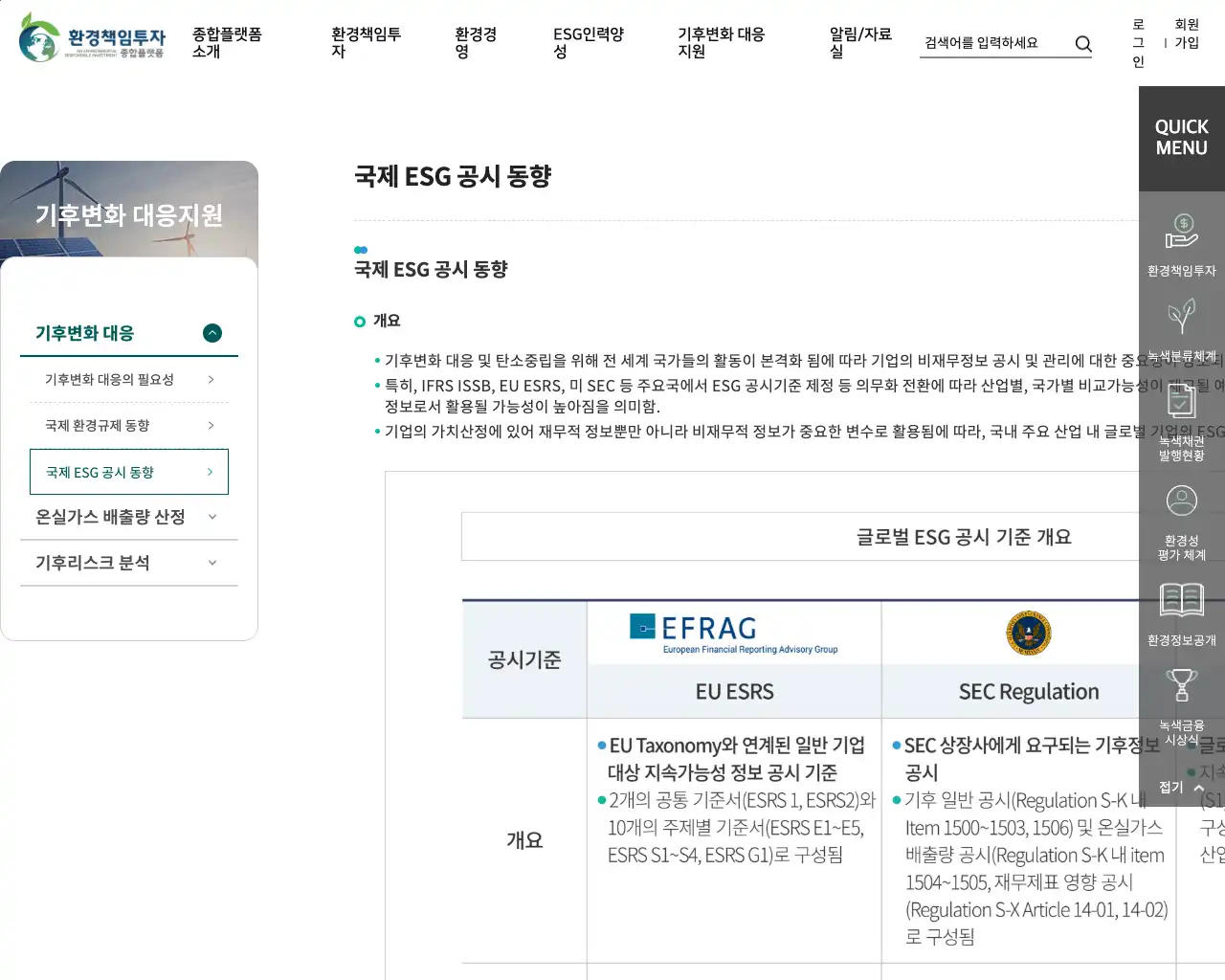Open 환경책임투자 quick menu icon

(x=1181, y=233)
